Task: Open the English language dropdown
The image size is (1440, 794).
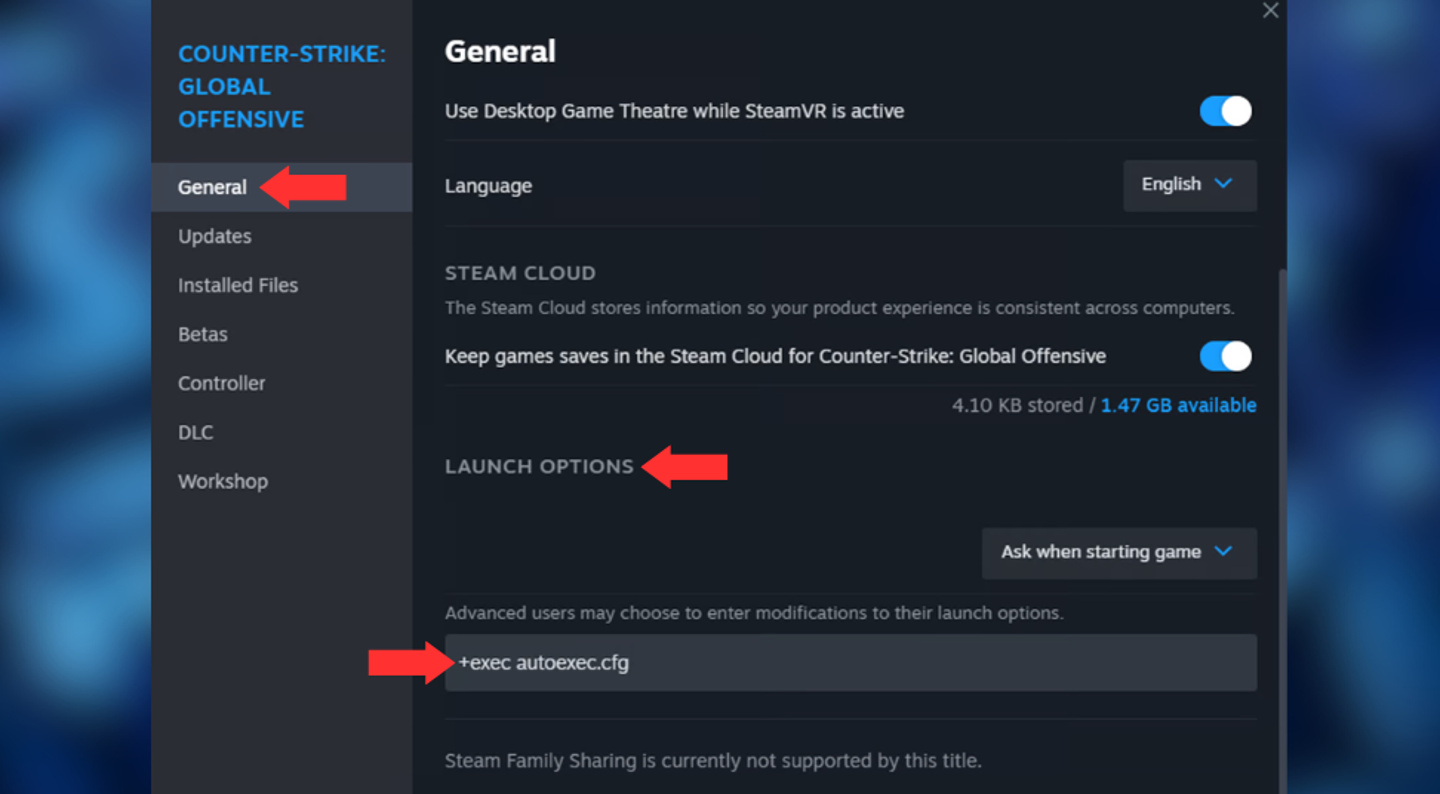Action: pos(1190,185)
